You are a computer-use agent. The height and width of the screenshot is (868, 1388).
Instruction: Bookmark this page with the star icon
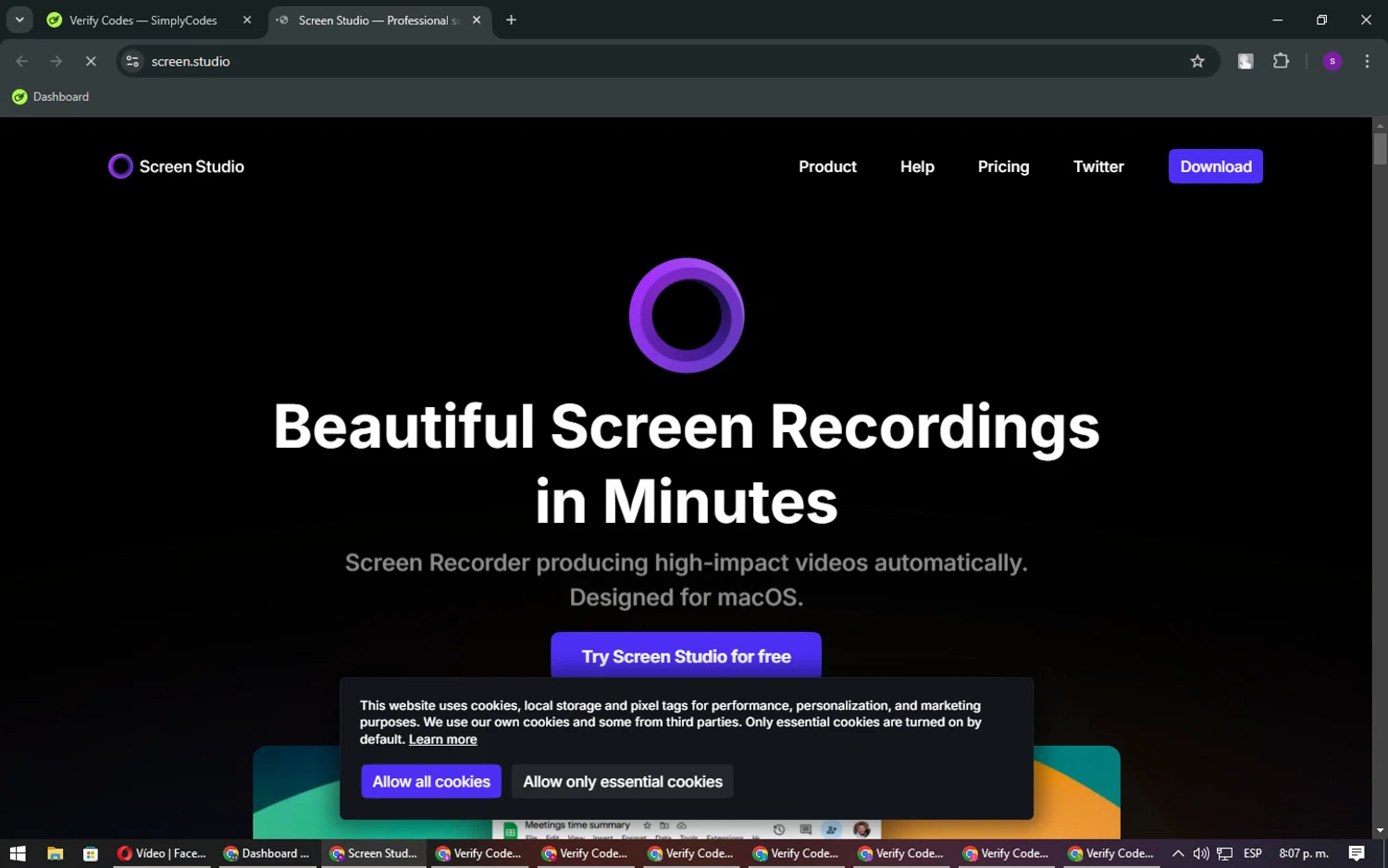[1197, 61]
